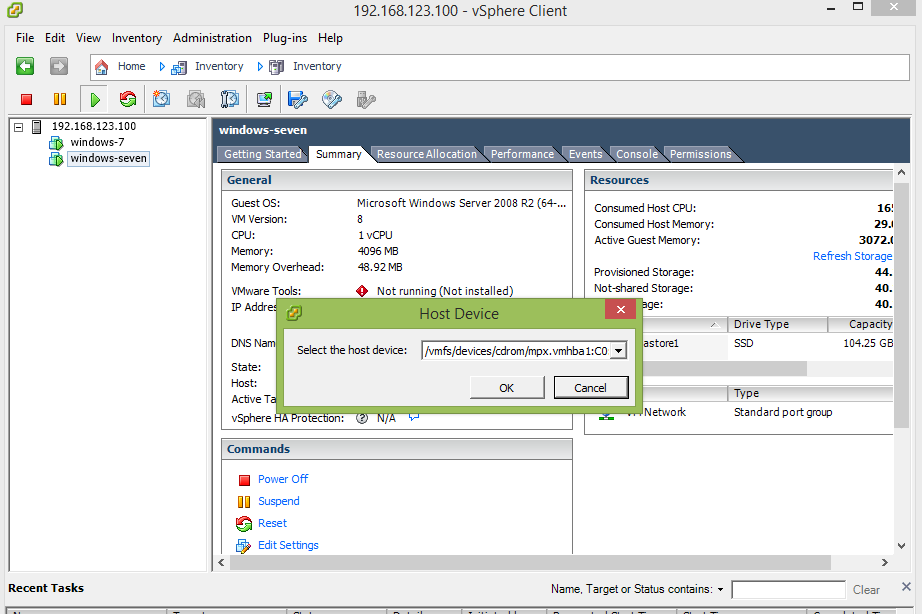Click the green back navigation arrow
922x614 pixels.
pyautogui.click(x=26, y=66)
